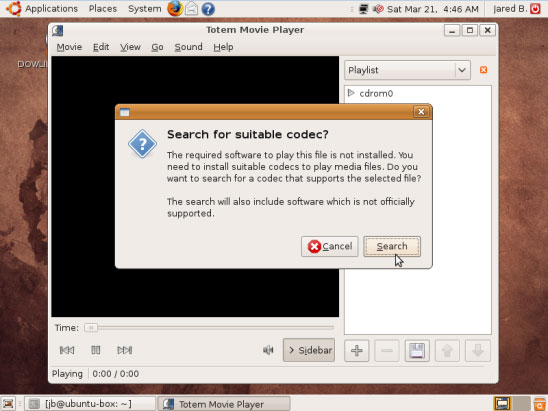Move playlist item up
The width and height of the screenshot is (548, 411).
coord(447,351)
